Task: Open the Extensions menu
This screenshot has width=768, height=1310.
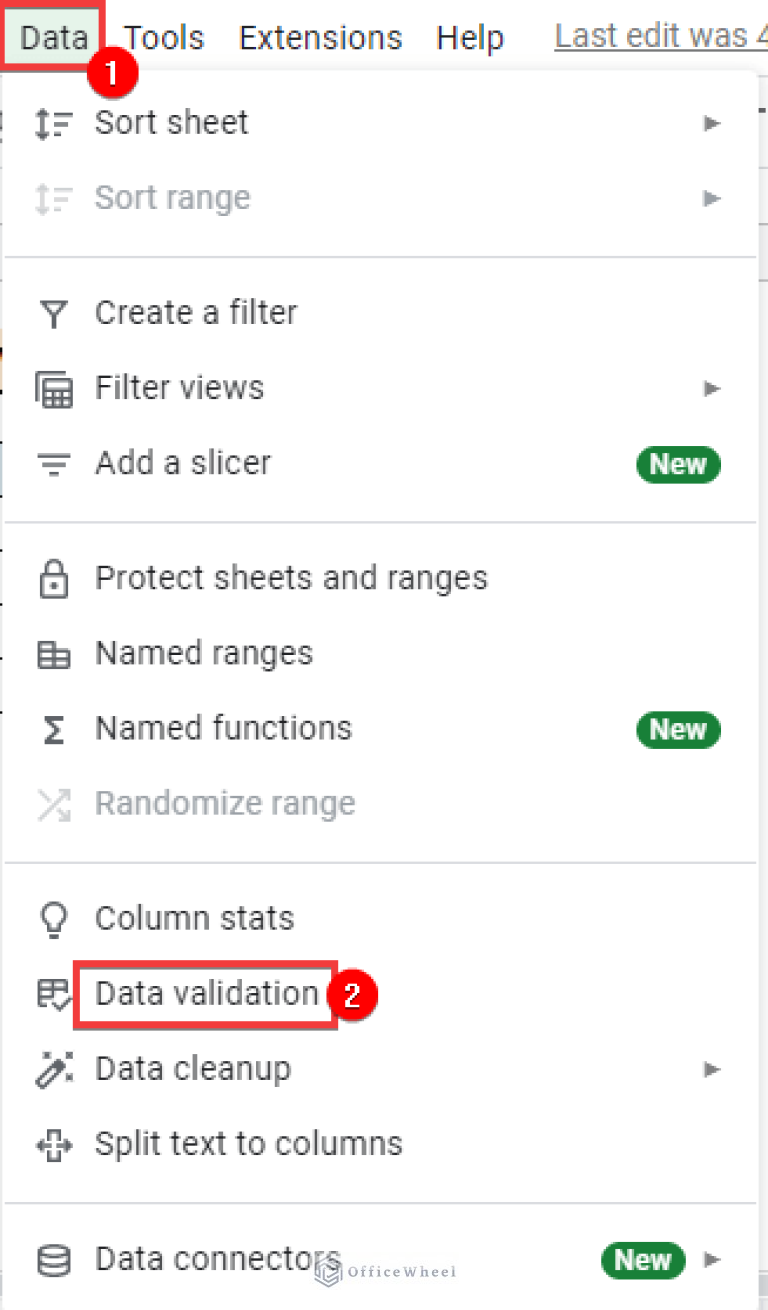Action: pos(320,37)
